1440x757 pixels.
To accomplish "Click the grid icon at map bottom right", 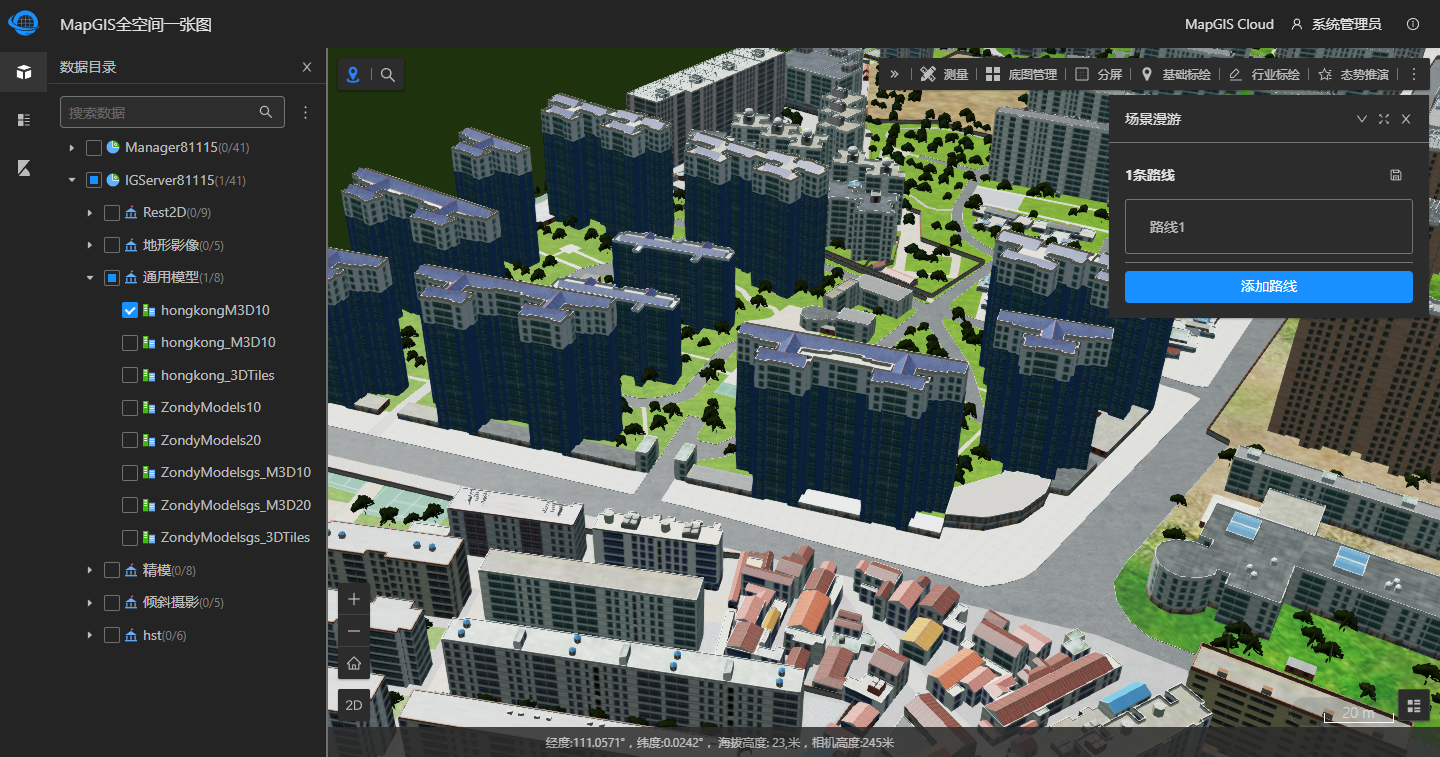I will tap(1414, 705).
